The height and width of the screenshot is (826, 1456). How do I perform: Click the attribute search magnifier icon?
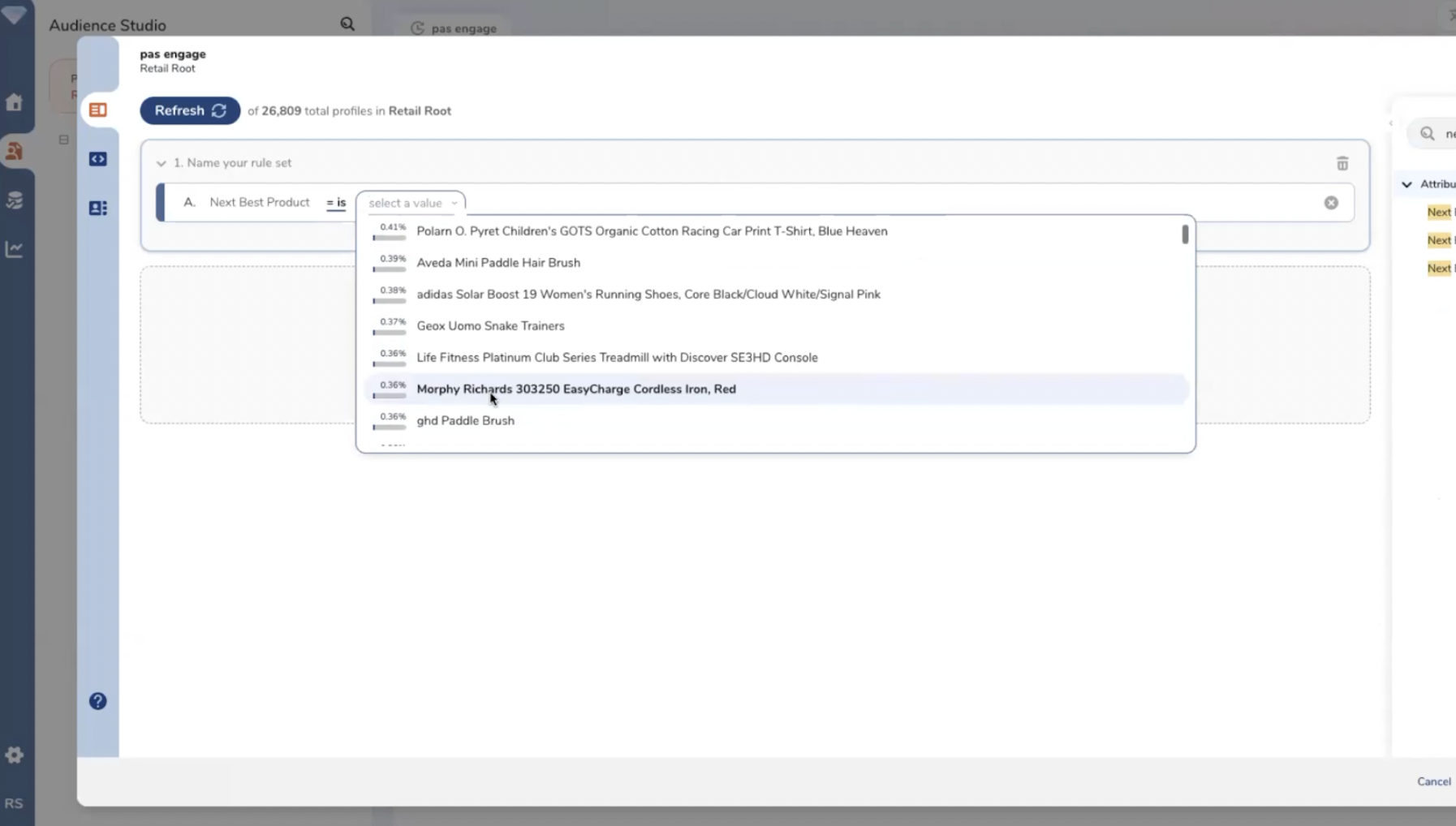point(1428,134)
